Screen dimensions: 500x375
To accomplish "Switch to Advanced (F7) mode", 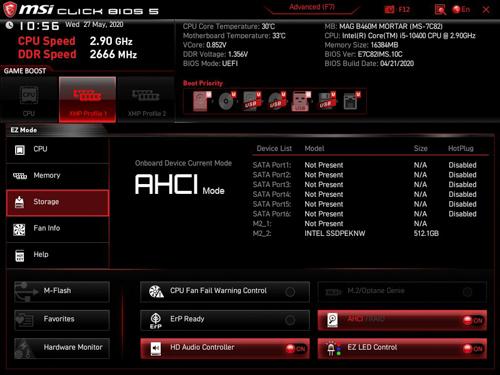I will [x=312, y=7].
